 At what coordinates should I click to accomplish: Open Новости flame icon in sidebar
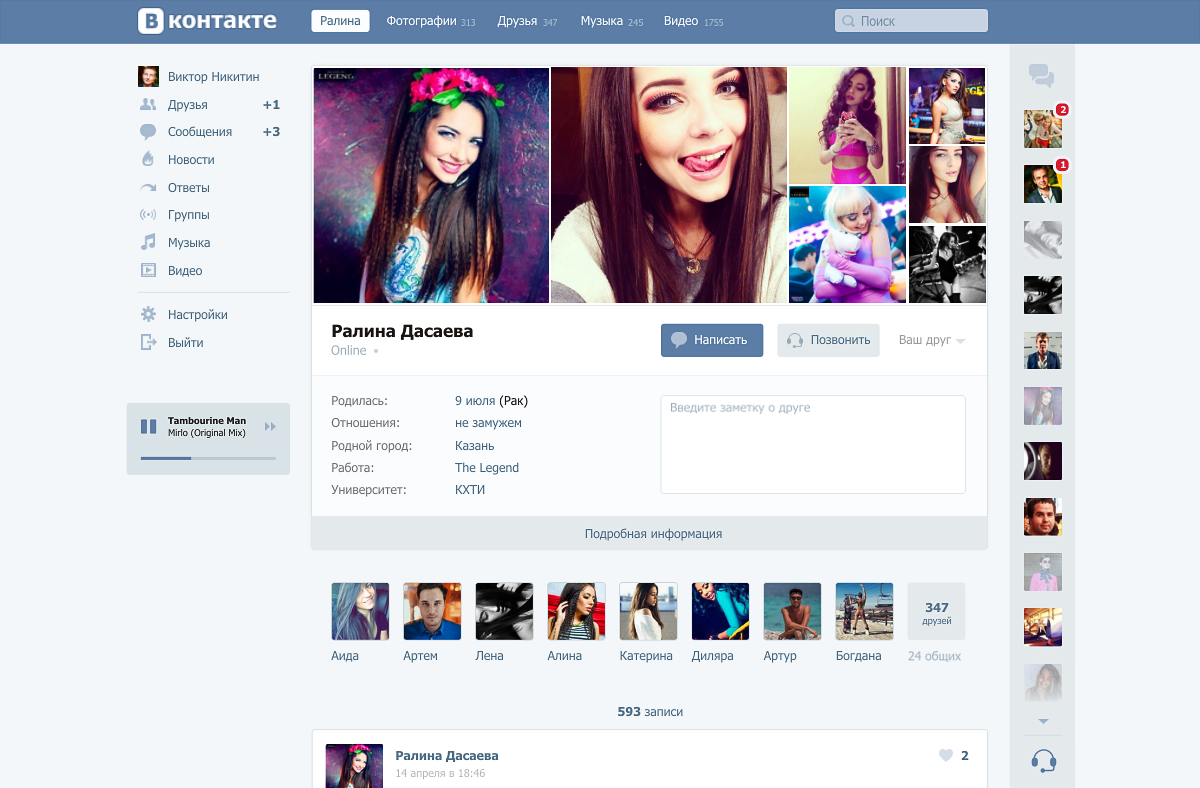(148, 159)
